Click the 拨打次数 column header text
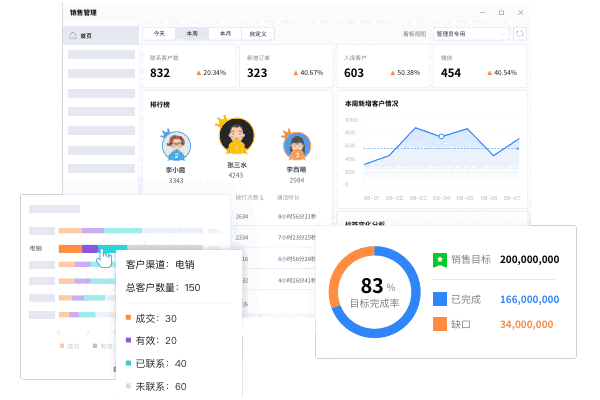The height and width of the screenshot is (400, 600). [x=247, y=198]
